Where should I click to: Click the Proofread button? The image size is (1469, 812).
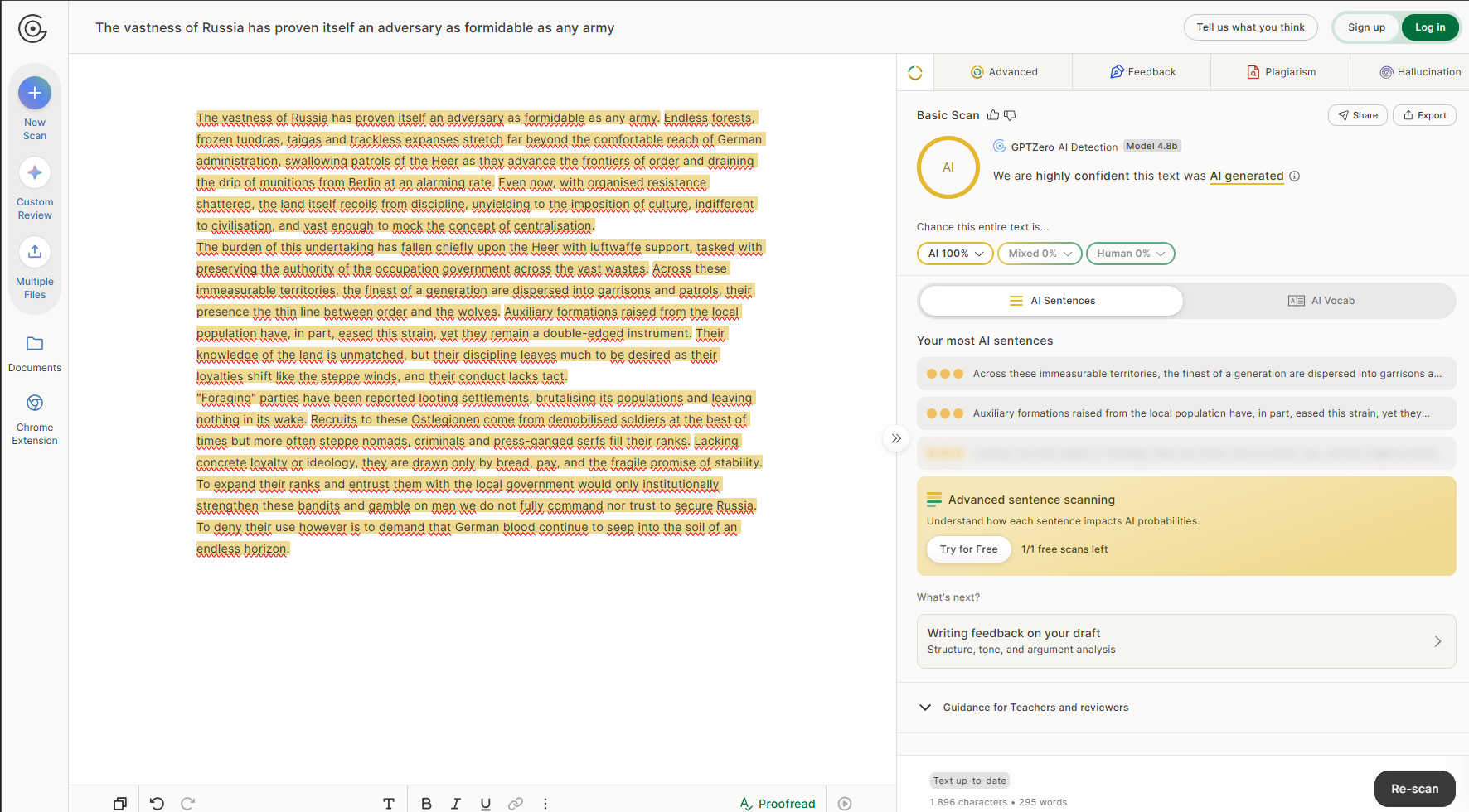[778, 803]
